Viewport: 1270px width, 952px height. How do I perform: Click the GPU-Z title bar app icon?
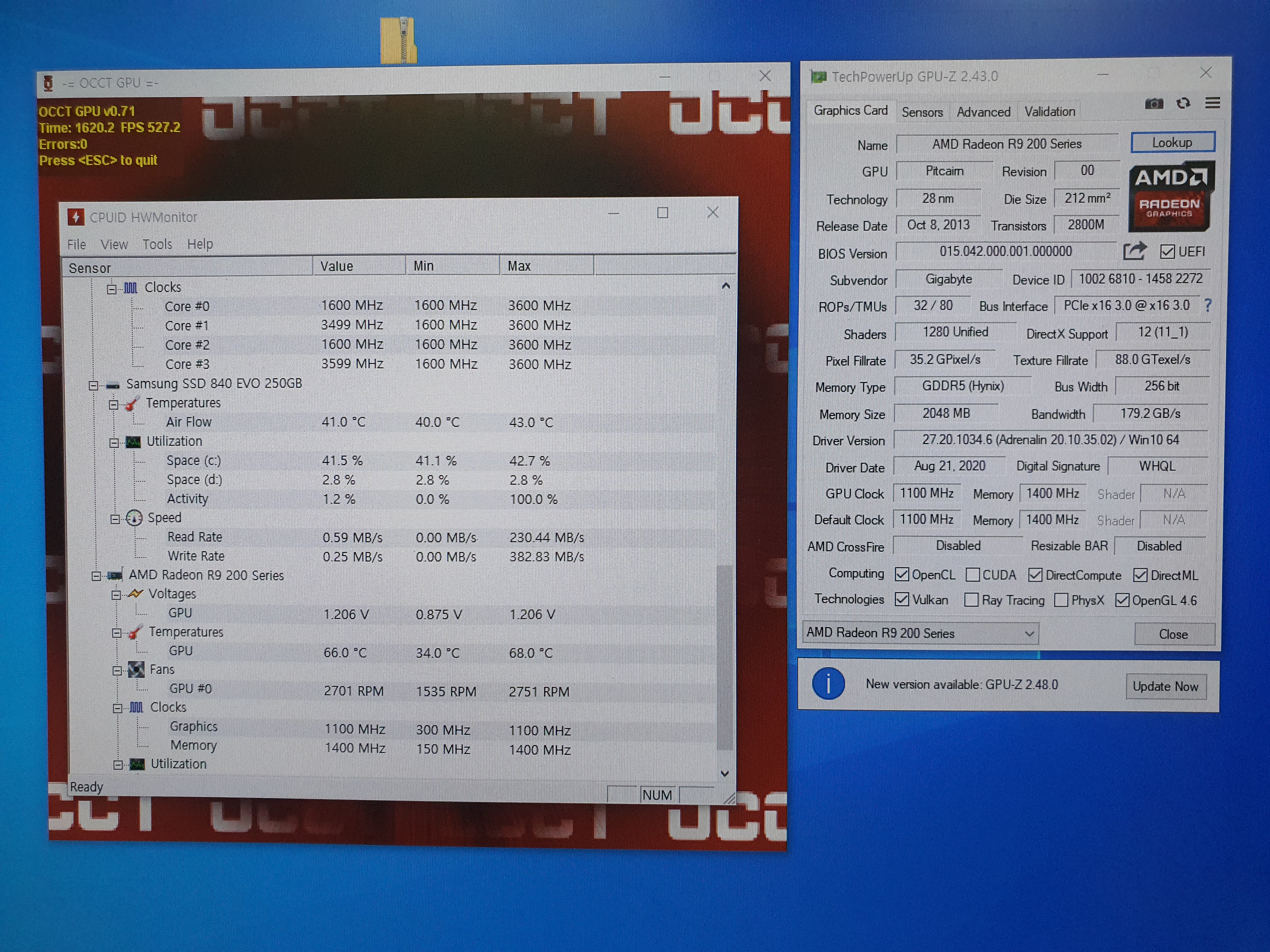[x=819, y=76]
